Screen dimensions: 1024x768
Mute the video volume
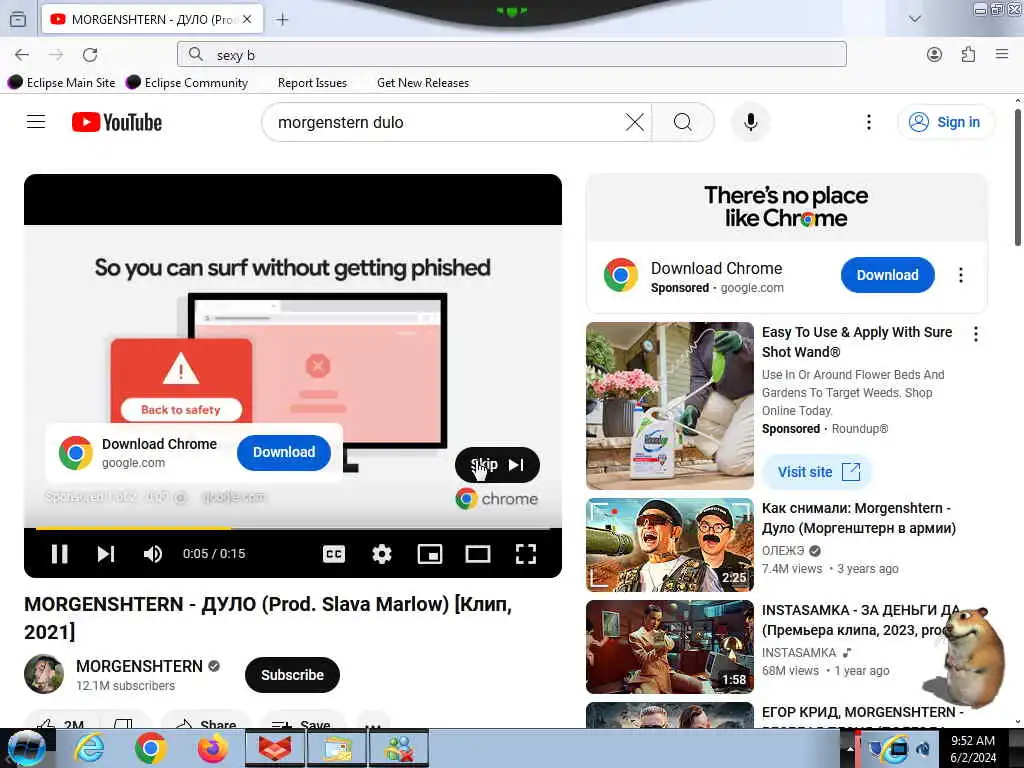point(152,554)
